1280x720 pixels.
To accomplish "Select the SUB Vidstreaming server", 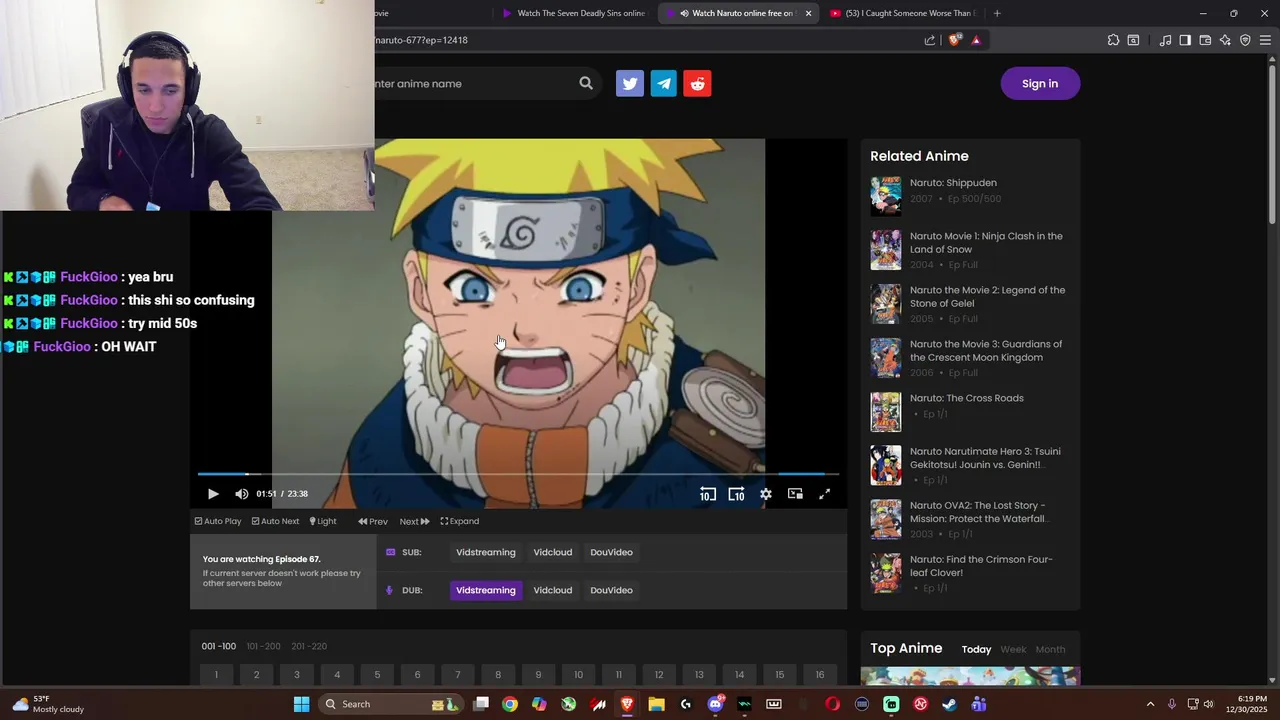I will 486,552.
